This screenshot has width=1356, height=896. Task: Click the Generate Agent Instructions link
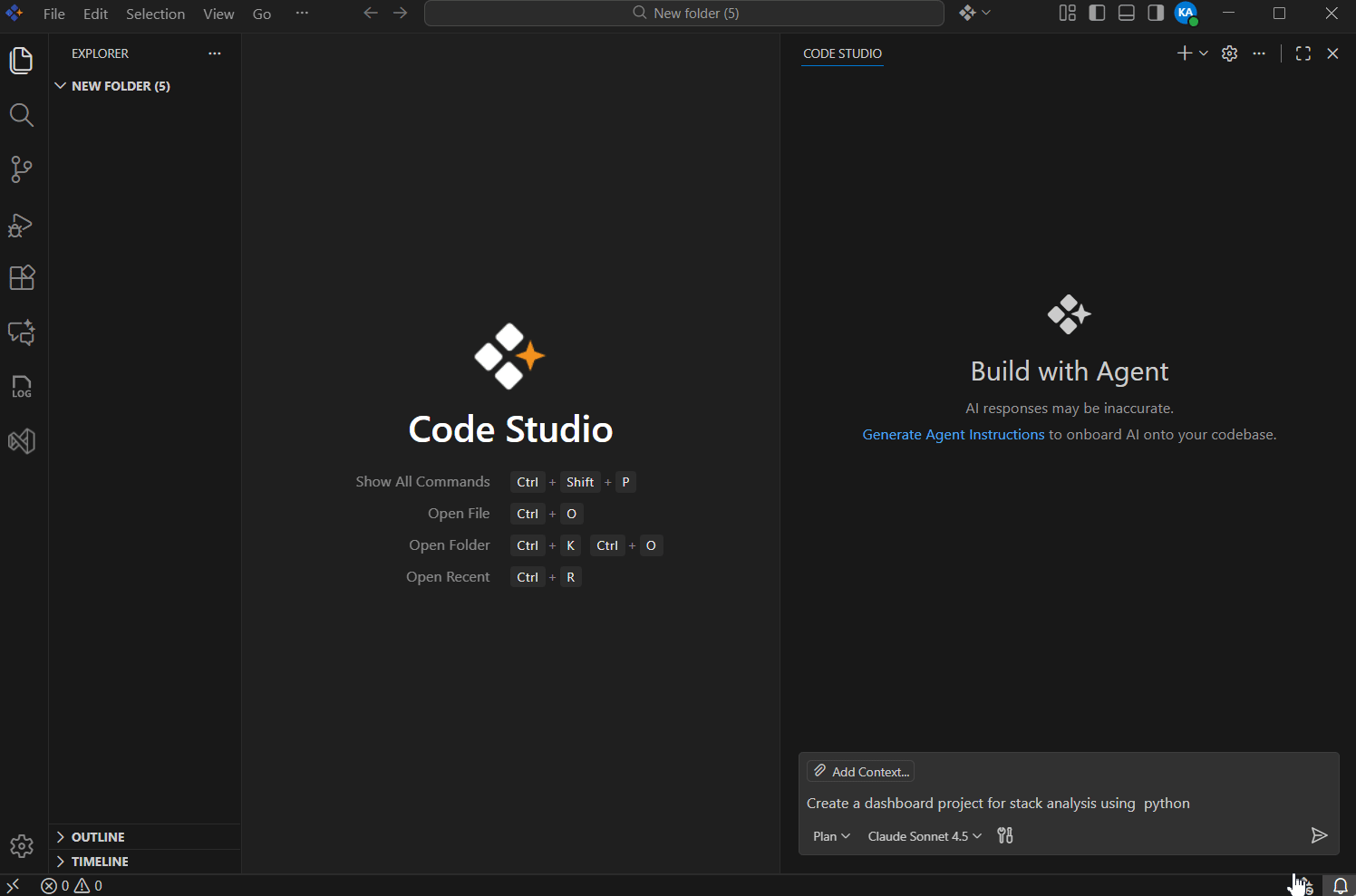pos(953,434)
